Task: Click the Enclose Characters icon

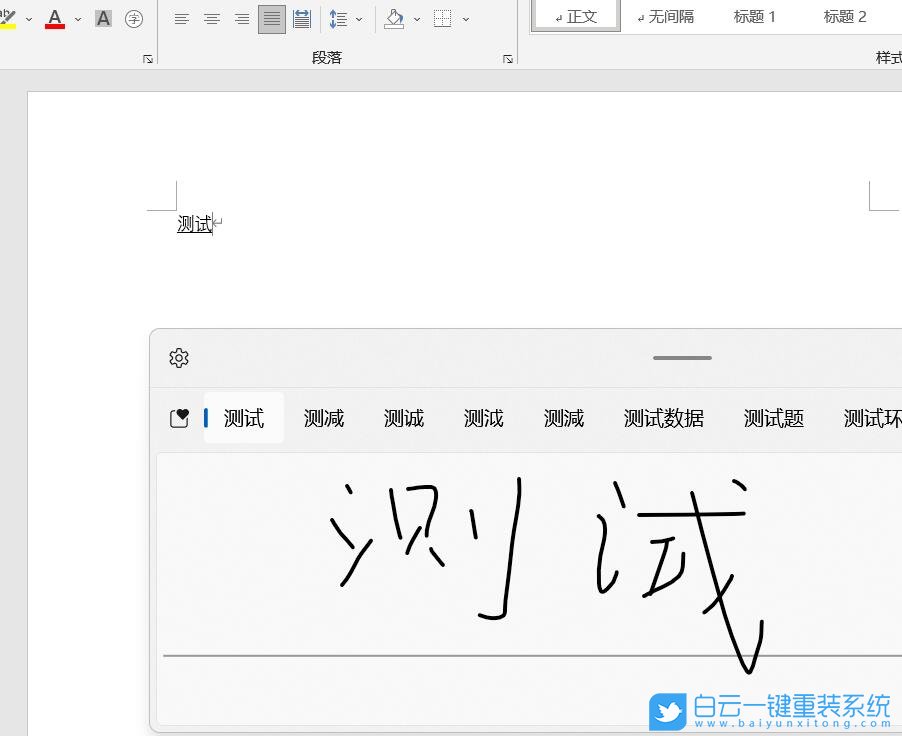Action: point(134,18)
